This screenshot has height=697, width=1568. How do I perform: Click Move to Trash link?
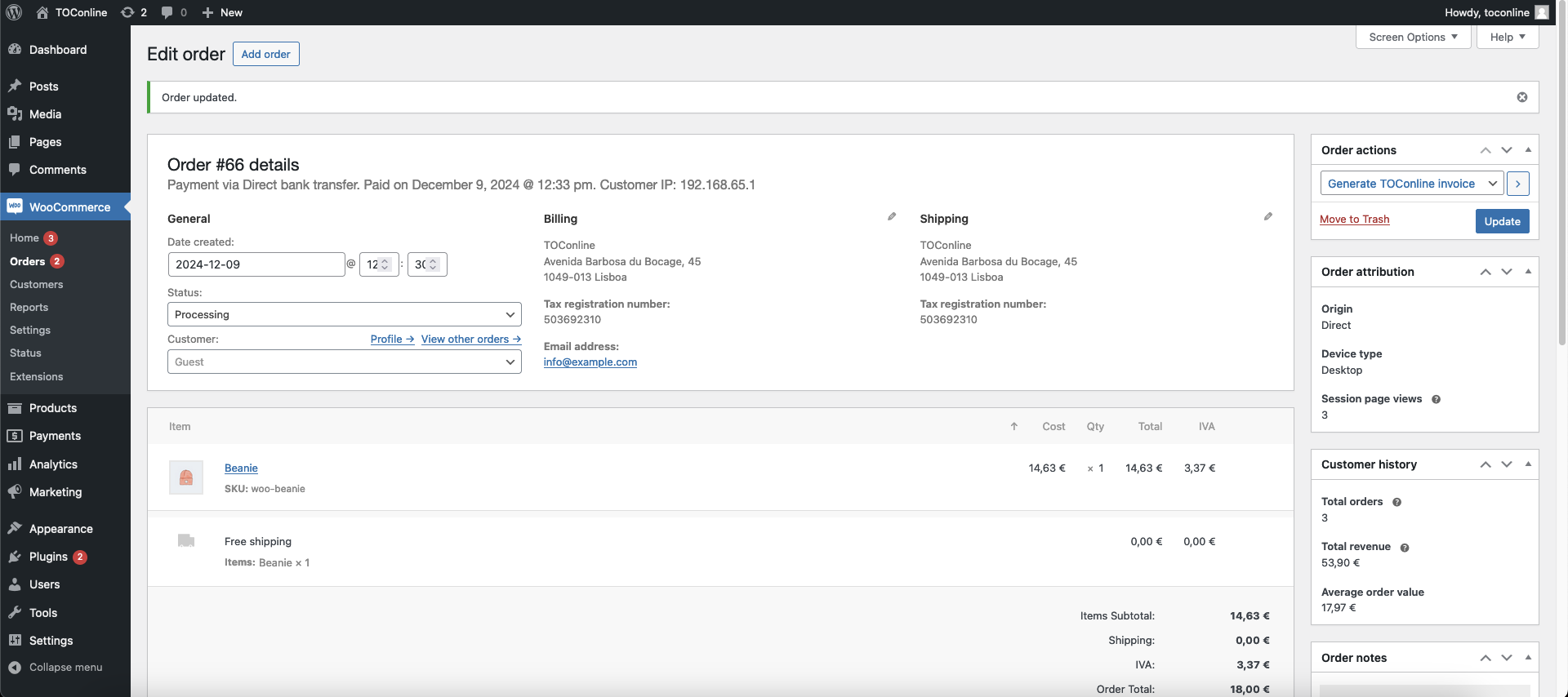click(x=1354, y=219)
